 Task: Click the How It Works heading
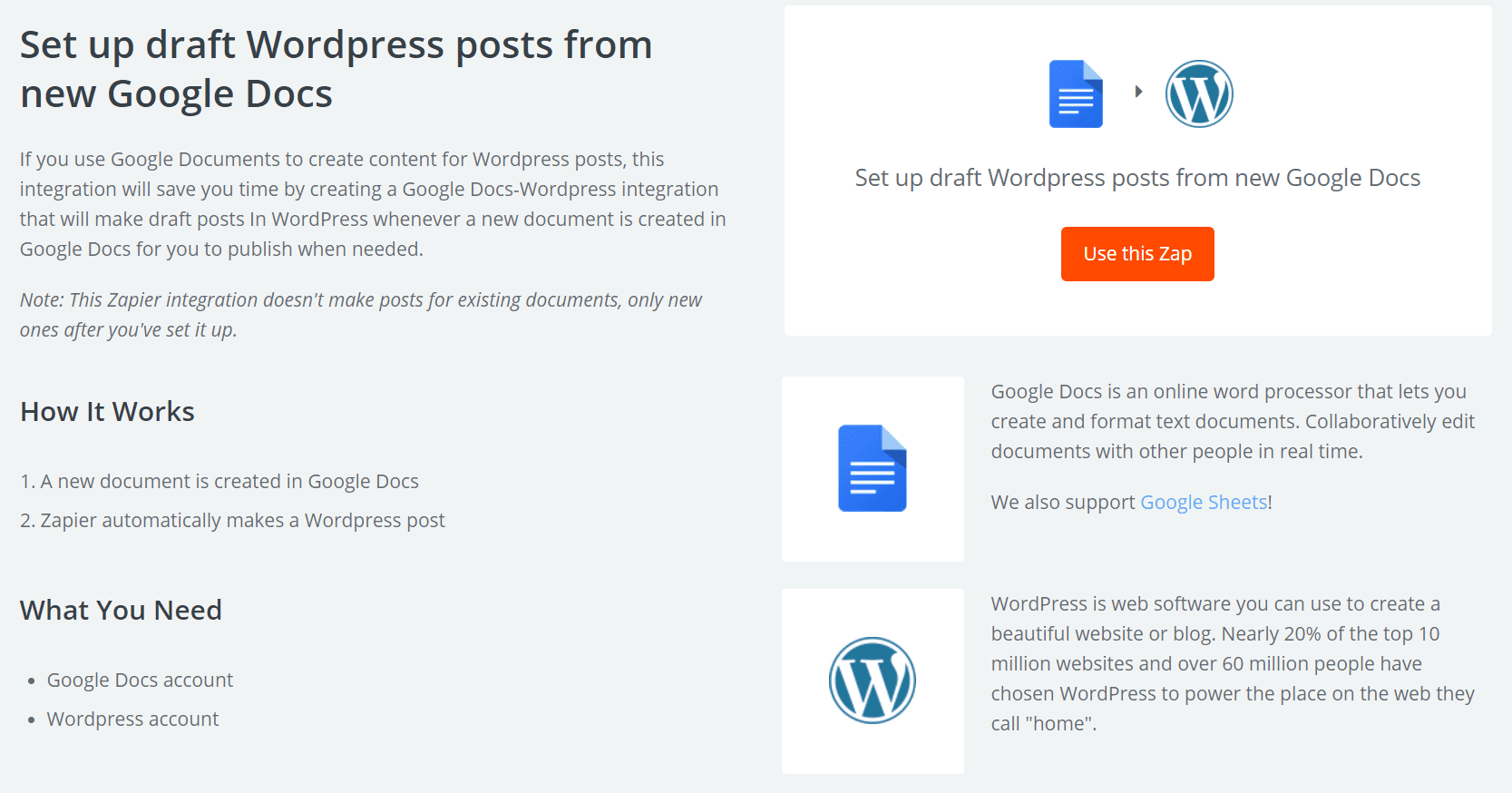point(107,412)
